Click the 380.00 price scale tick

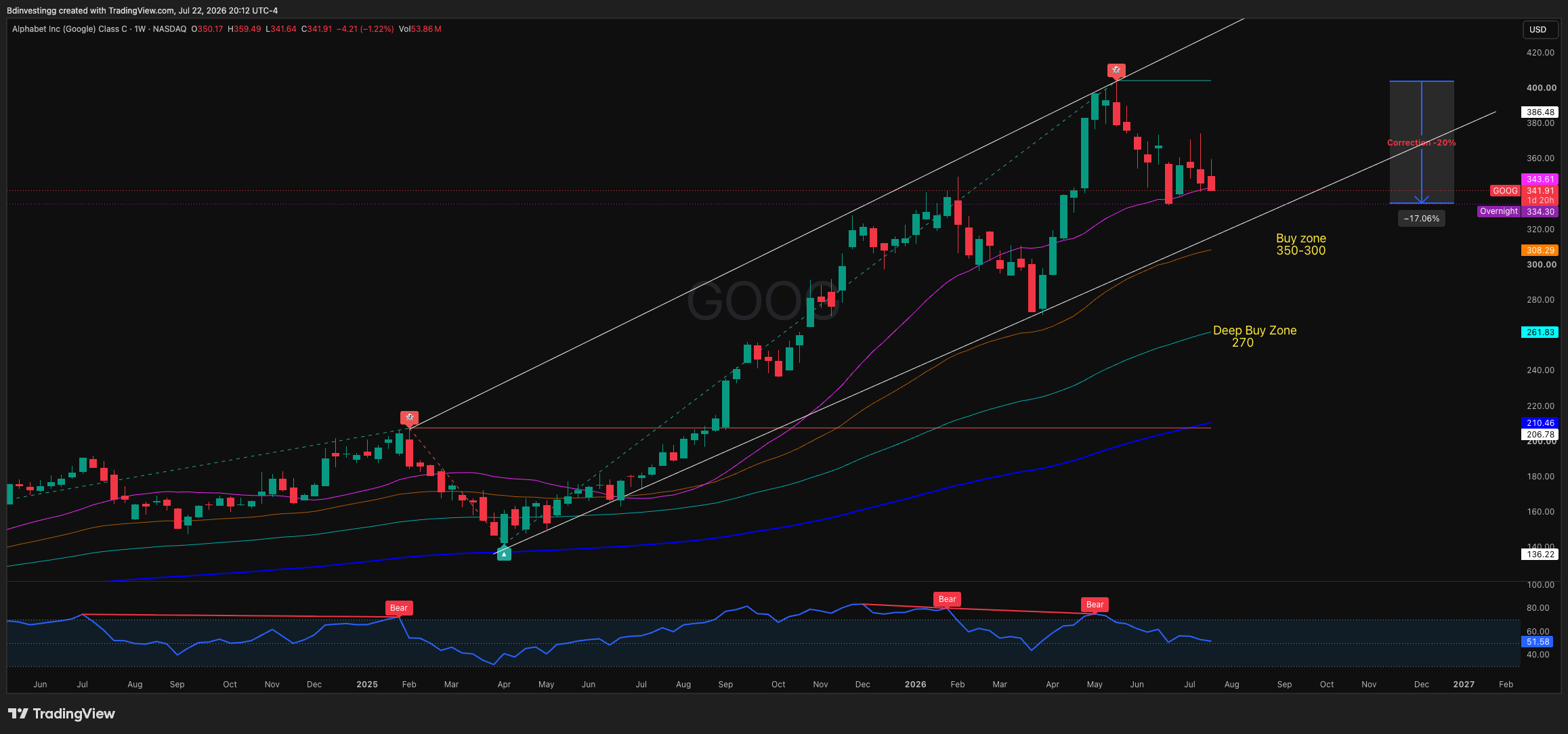tap(1540, 123)
